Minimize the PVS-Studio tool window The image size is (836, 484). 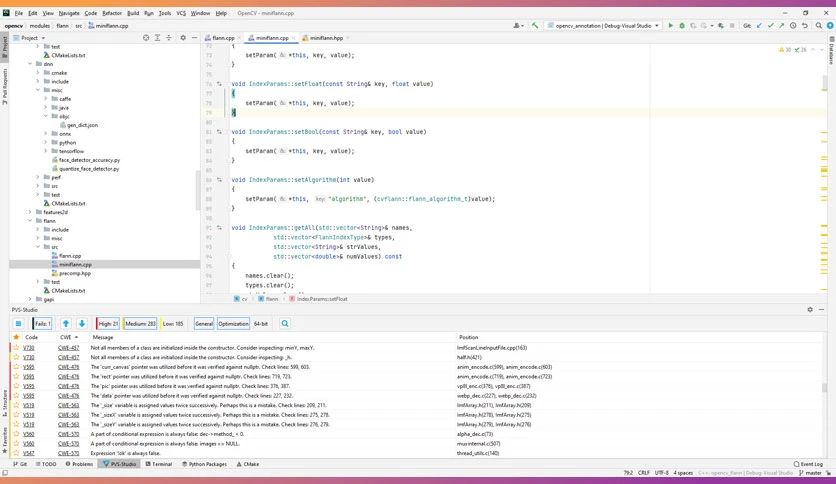[822, 310]
